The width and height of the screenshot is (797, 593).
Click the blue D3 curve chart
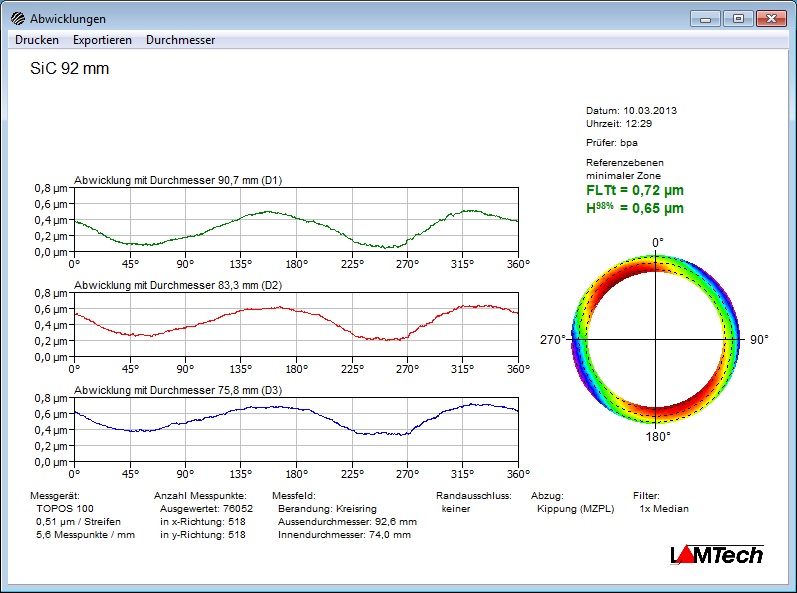[296, 430]
